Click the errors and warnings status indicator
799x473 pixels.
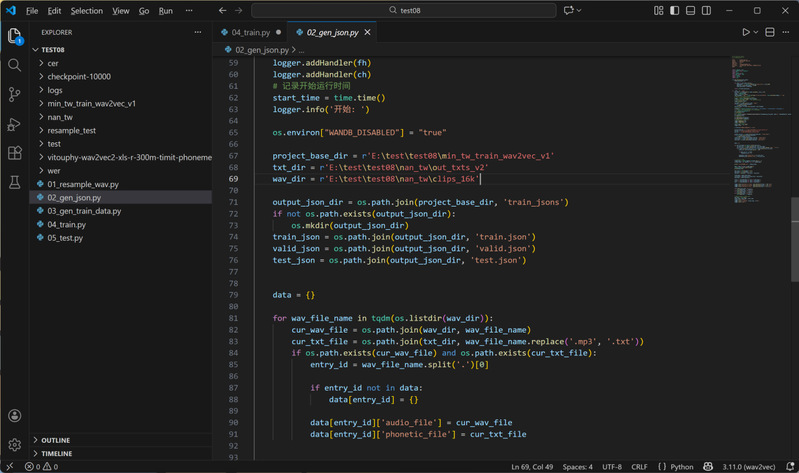coord(40,467)
